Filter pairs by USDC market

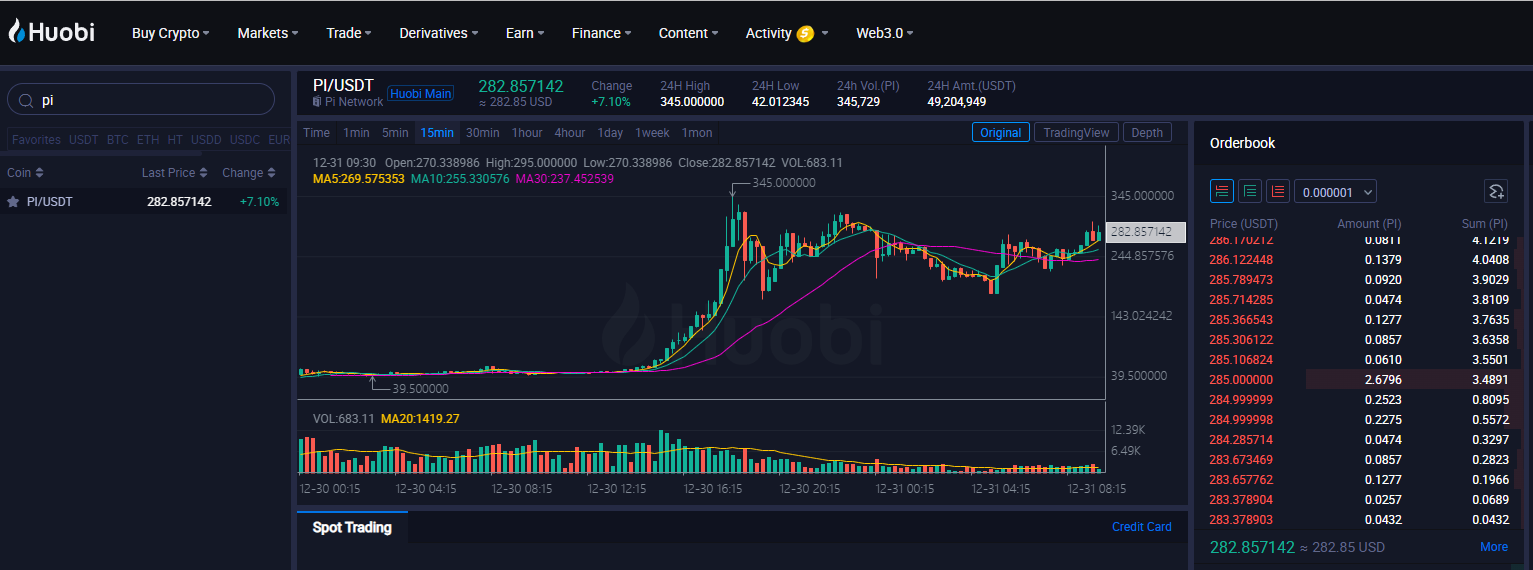click(x=245, y=140)
